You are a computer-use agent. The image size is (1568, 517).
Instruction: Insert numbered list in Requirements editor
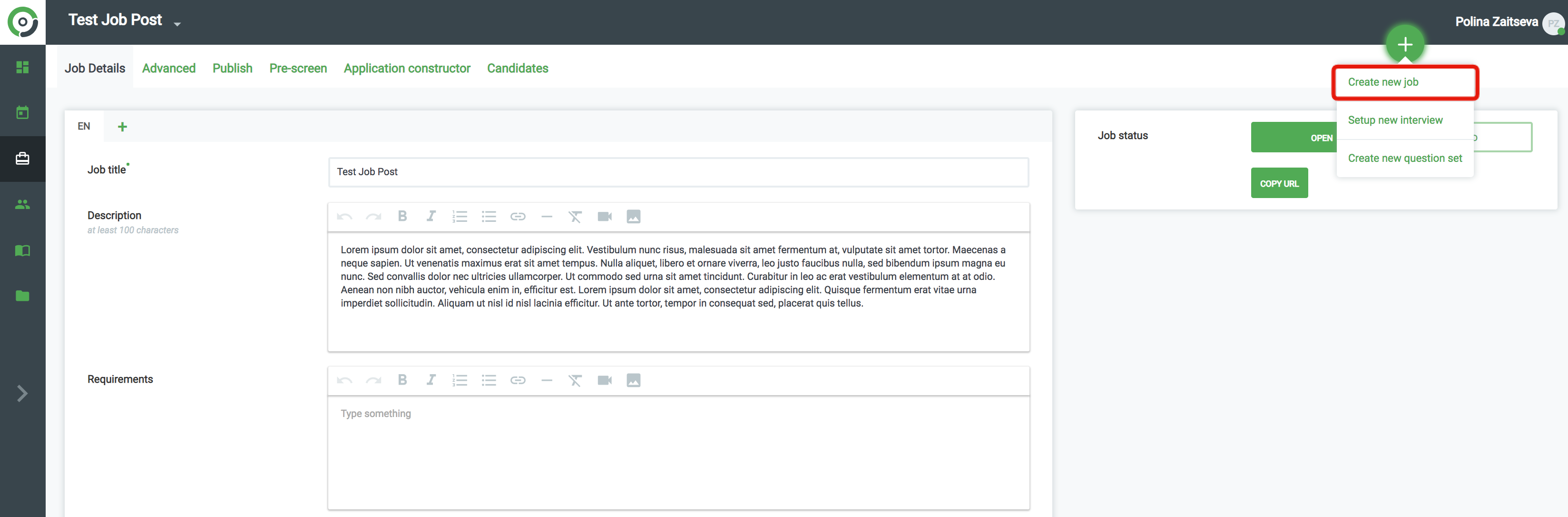point(460,380)
